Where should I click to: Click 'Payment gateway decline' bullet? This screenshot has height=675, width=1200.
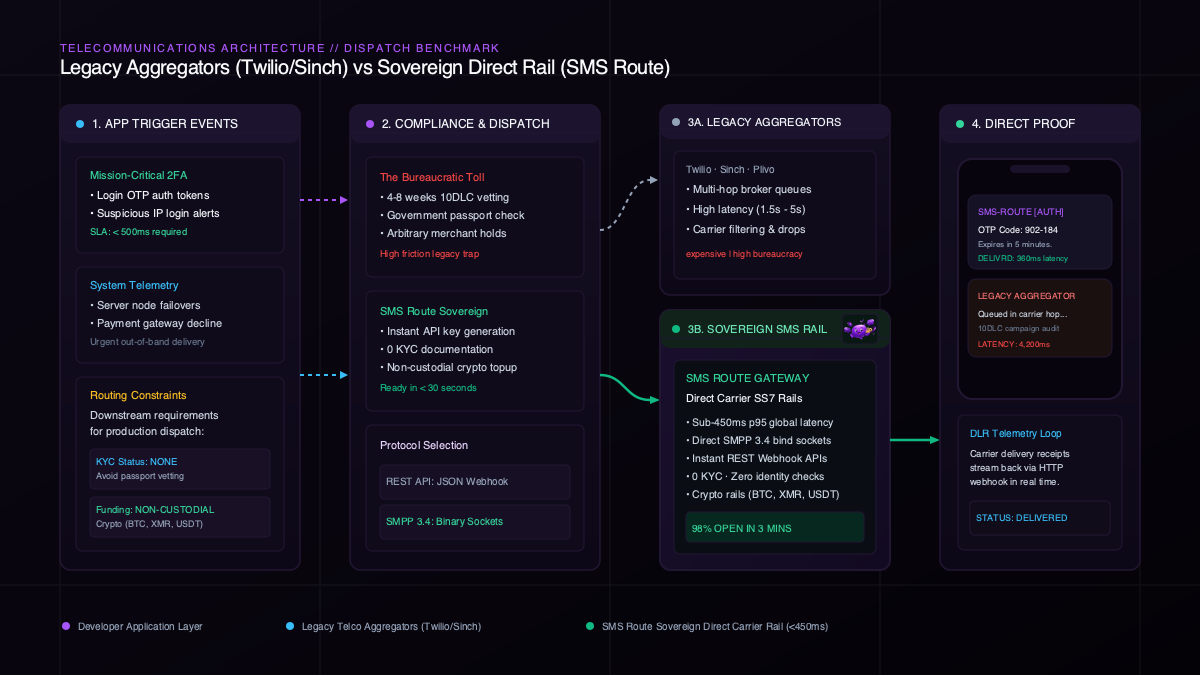point(156,323)
